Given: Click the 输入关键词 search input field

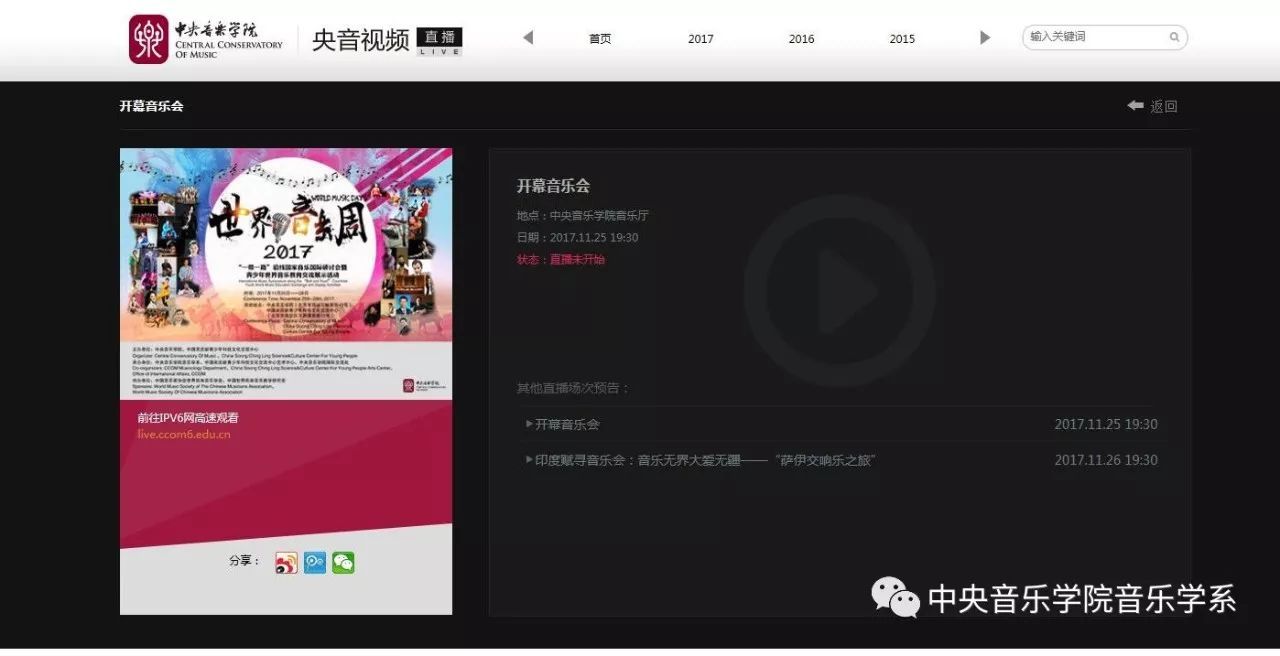Looking at the screenshot, I should (1095, 37).
